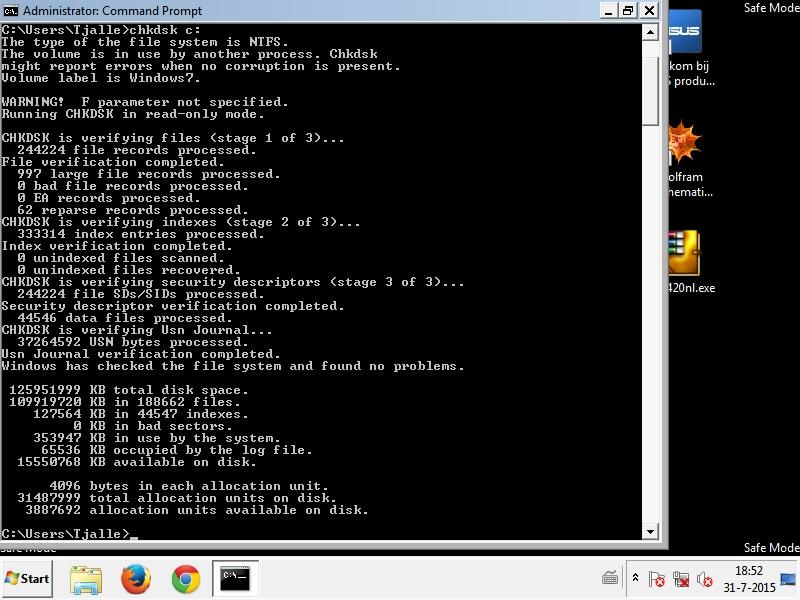Image resolution: width=800 pixels, height=600 pixels.
Task: Click the volume speaker tray icon
Action: [x=704, y=579]
